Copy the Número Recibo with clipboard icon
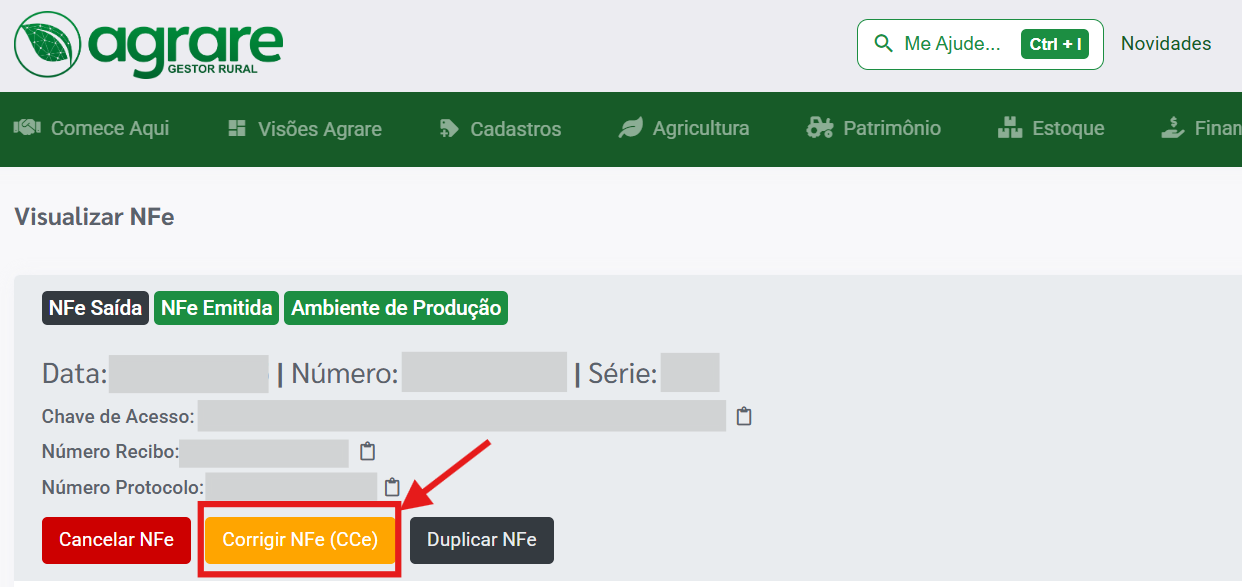 coord(367,451)
